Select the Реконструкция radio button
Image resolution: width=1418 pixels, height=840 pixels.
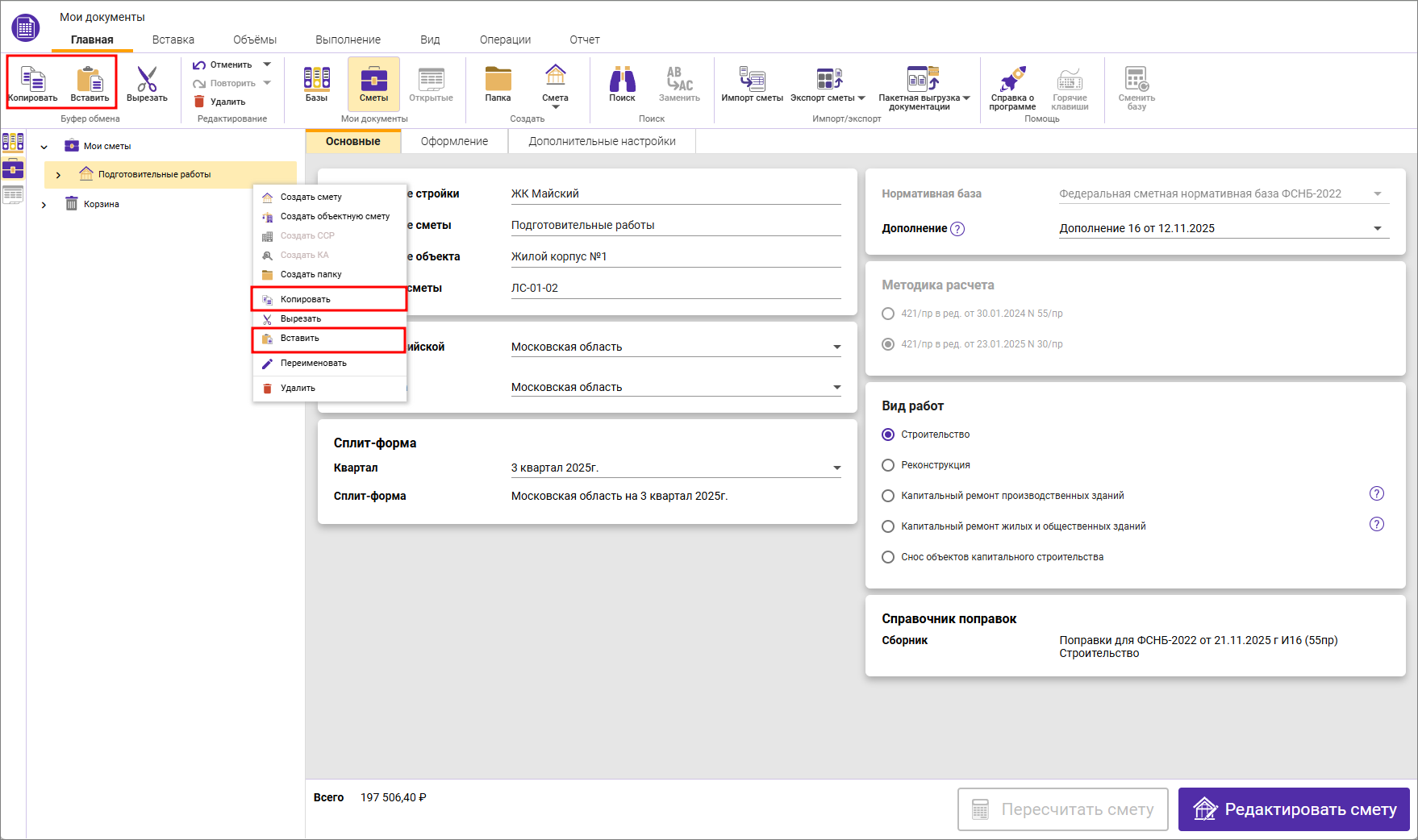pos(888,465)
